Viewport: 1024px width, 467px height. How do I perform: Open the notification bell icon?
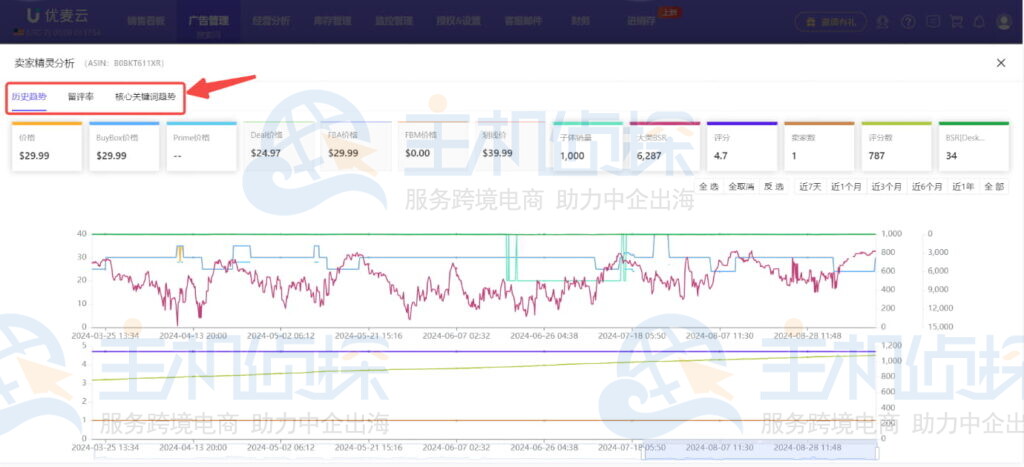click(x=978, y=21)
